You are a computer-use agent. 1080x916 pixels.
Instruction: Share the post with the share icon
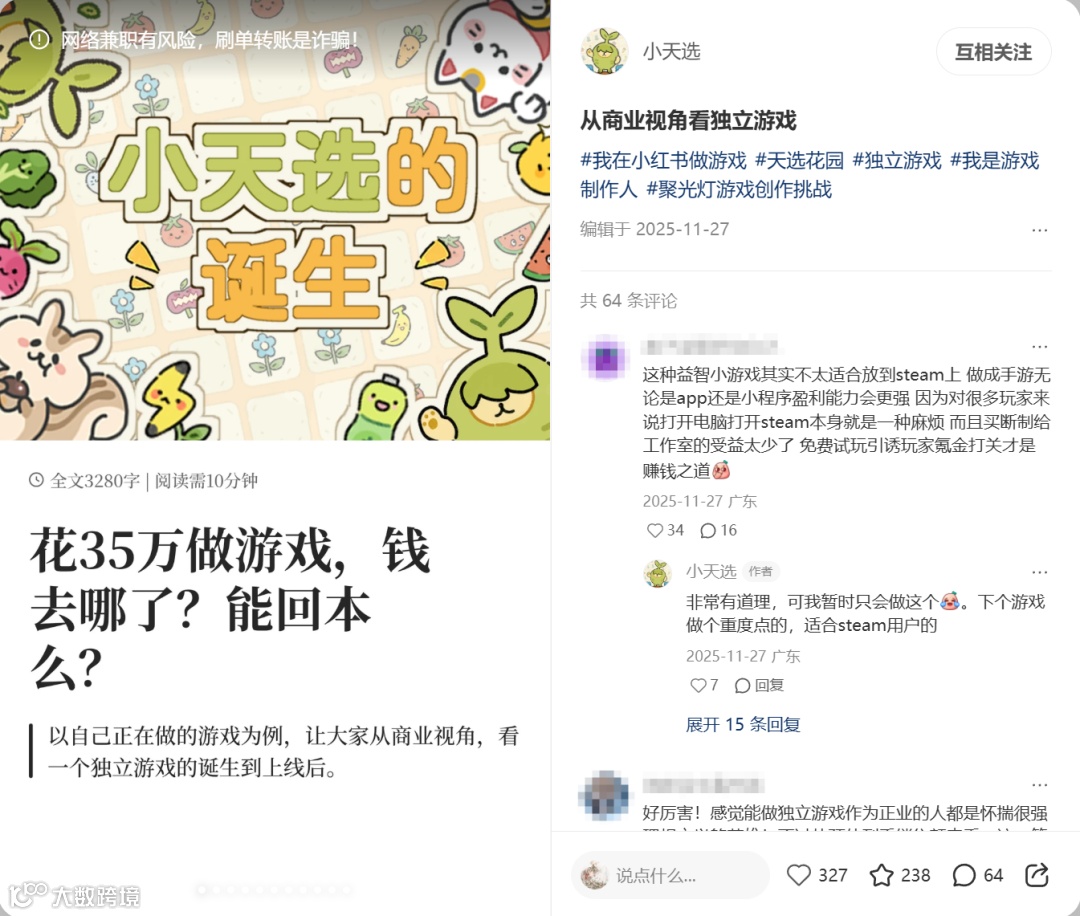1037,875
